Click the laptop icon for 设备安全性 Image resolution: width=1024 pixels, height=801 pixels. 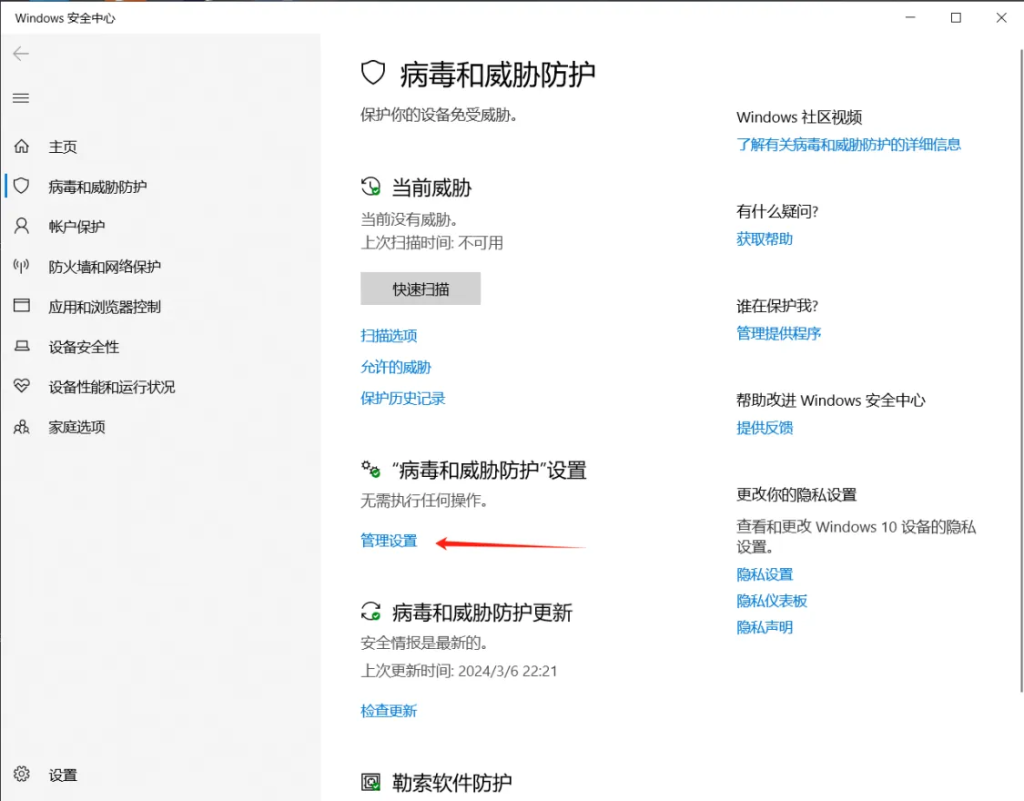(22, 346)
